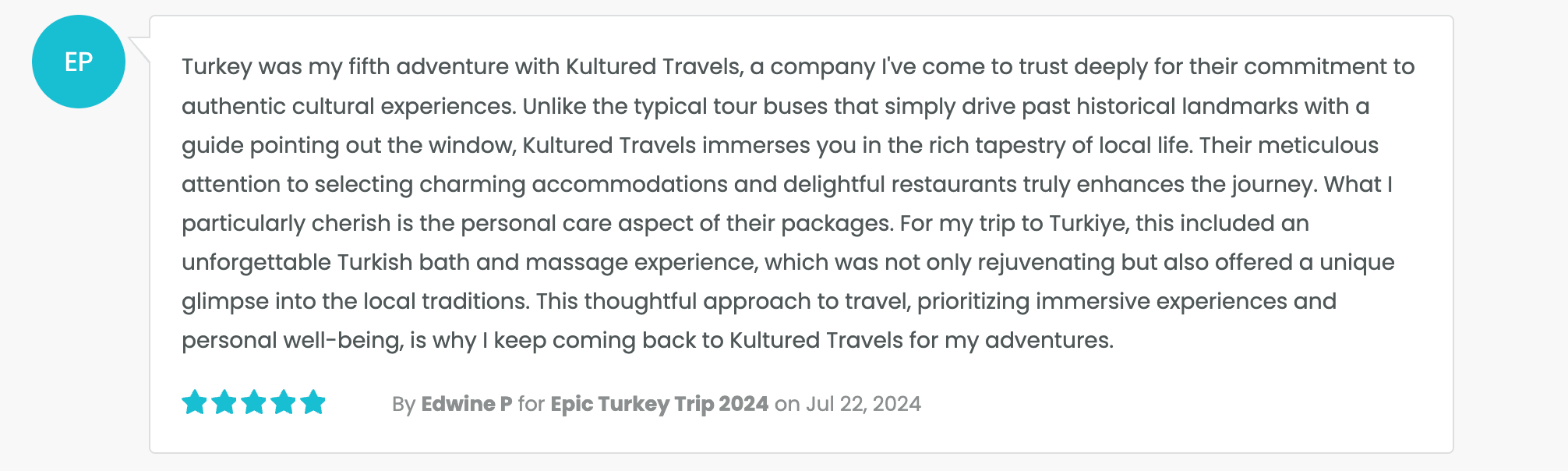Image resolution: width=1568 pixels, height=471 pixels.
Task: Click review line starting "Turkey was my fifth"
Action: click(797, 67)
